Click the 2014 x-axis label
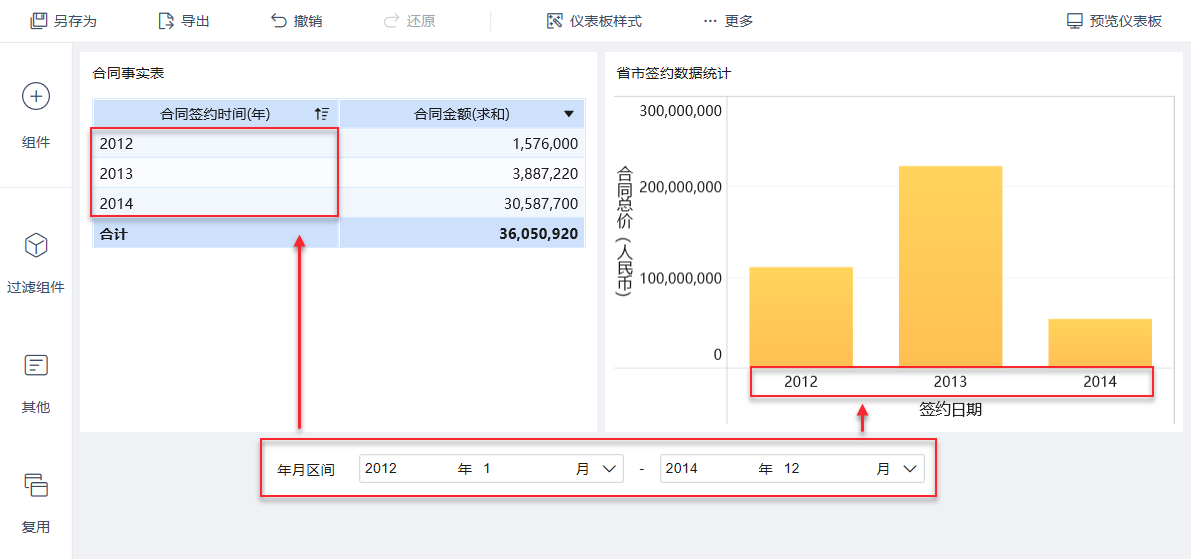Image resolution: width=1191 pixels, height=559 pixels. (1100, 382)
